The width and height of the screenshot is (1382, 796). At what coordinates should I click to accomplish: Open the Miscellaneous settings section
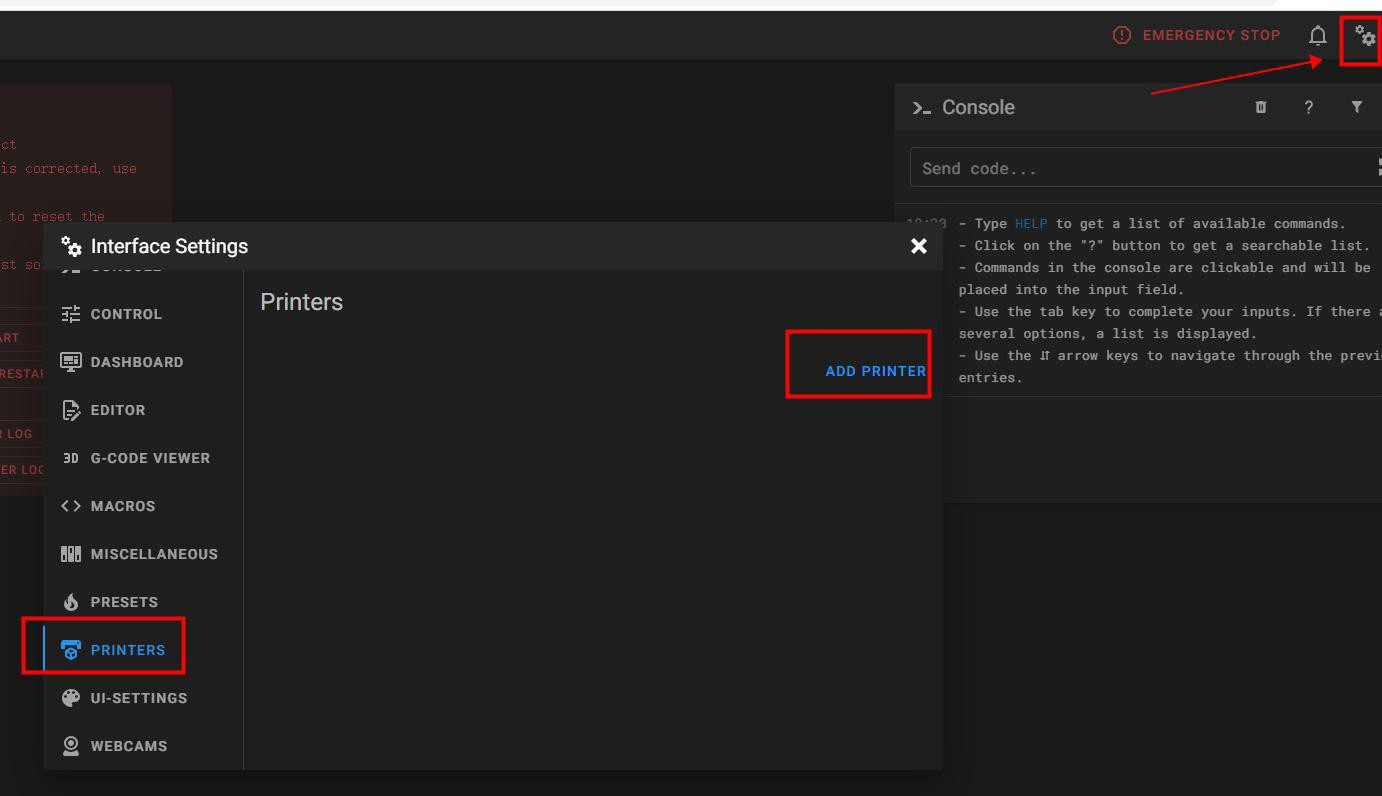click(x=153, y=554)
